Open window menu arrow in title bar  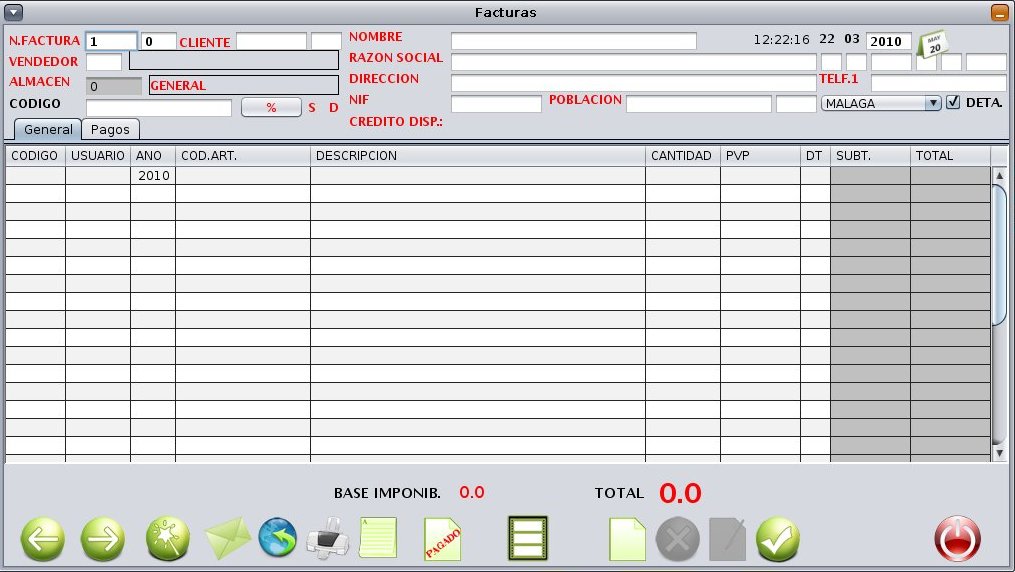[x=13, y=12]
